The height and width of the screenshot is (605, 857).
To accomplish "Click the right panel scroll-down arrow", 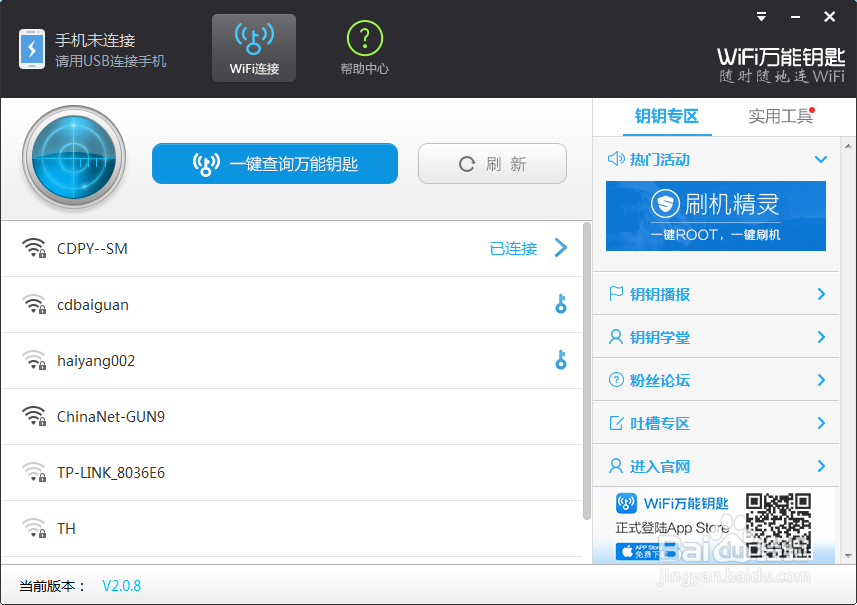I will [x=848, y=556].
